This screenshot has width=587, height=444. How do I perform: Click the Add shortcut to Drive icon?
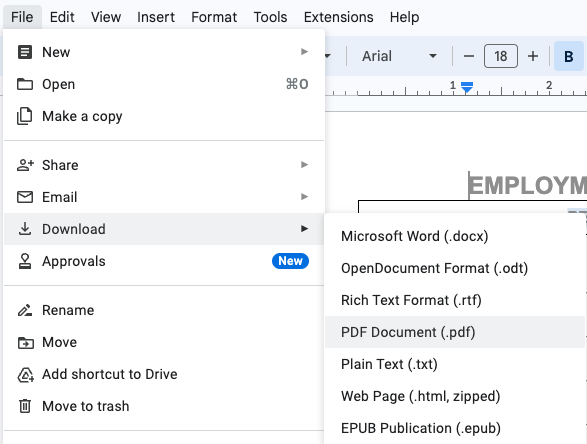[25, 374]
